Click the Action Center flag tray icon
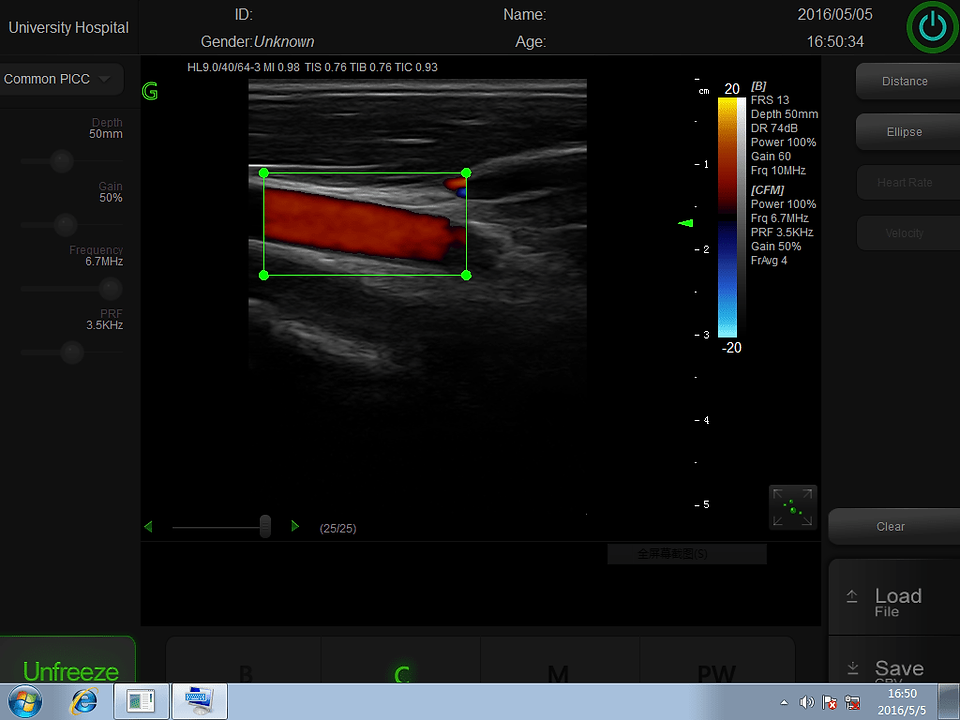Screen dimensions: 960x720 coord(830,702)
